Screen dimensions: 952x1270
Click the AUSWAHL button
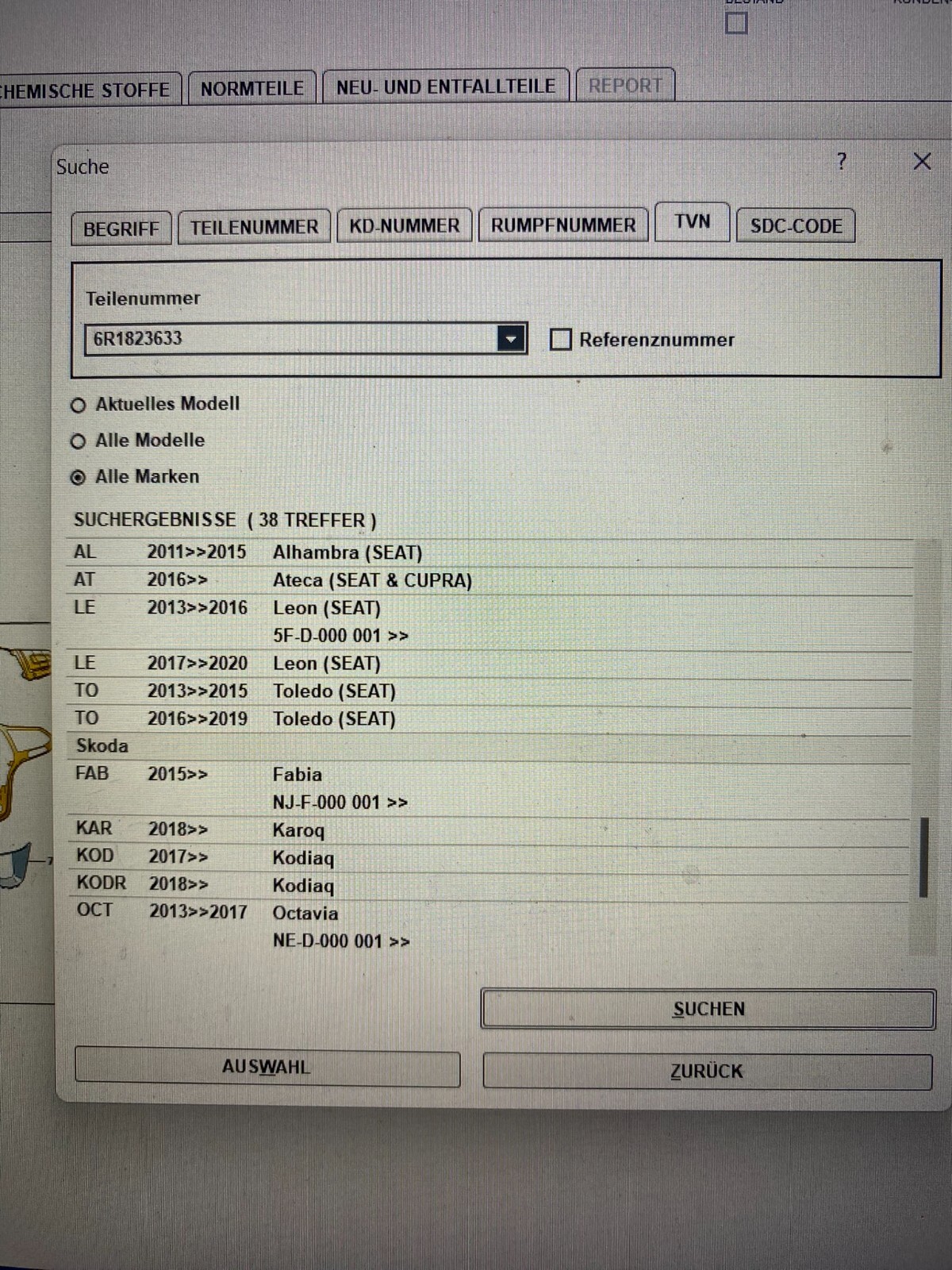[x=267, y=1068]
